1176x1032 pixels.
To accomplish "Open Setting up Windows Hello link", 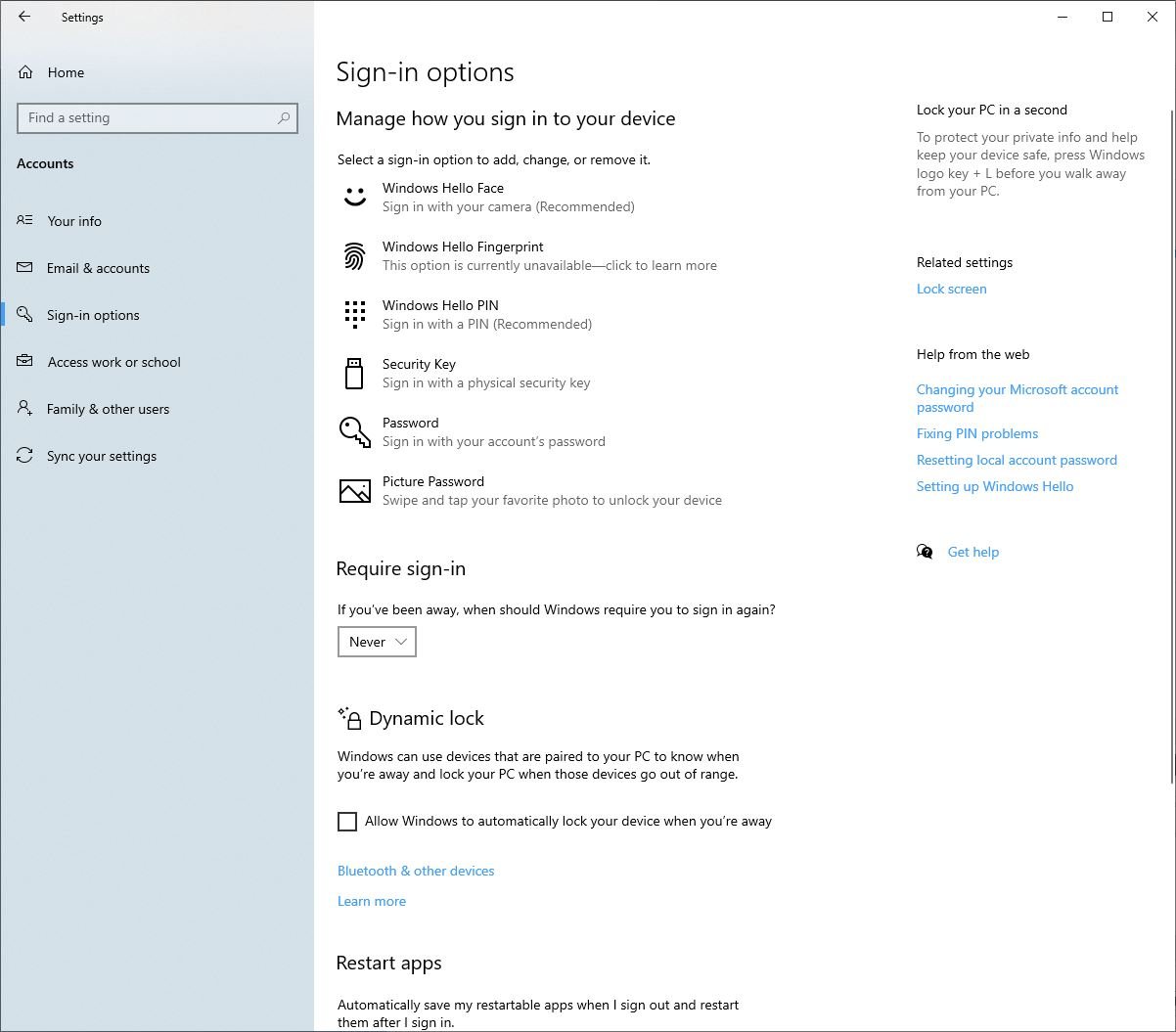I will click(995, 486).
